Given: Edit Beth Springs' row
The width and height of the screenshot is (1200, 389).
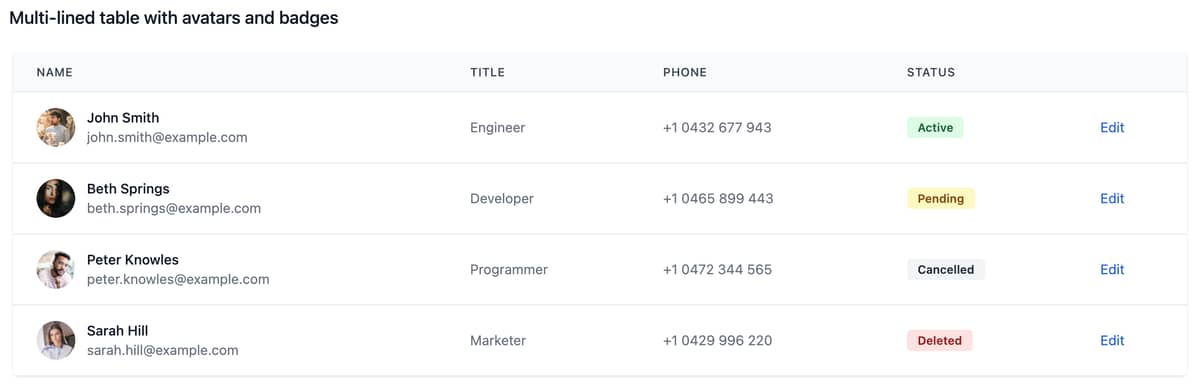Looking at the screenshot, I should pos(1112,198).
